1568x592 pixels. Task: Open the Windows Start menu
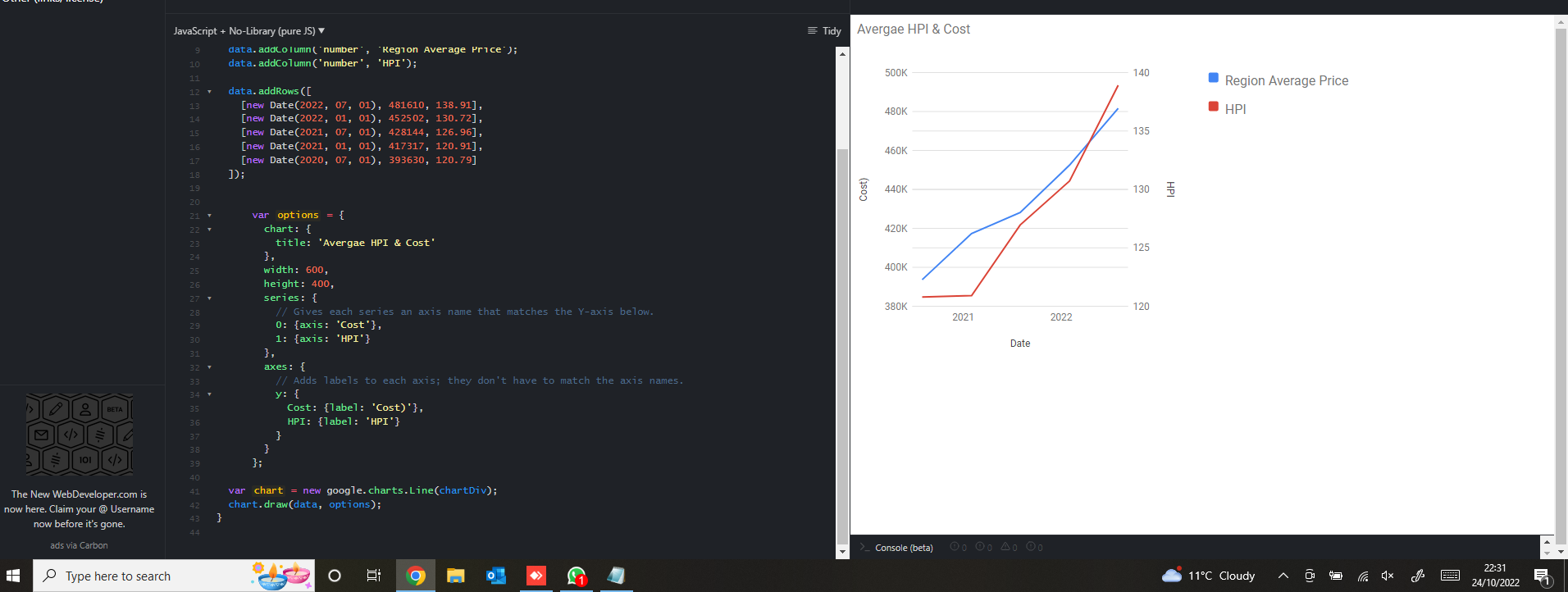click(x=13, y=576)
